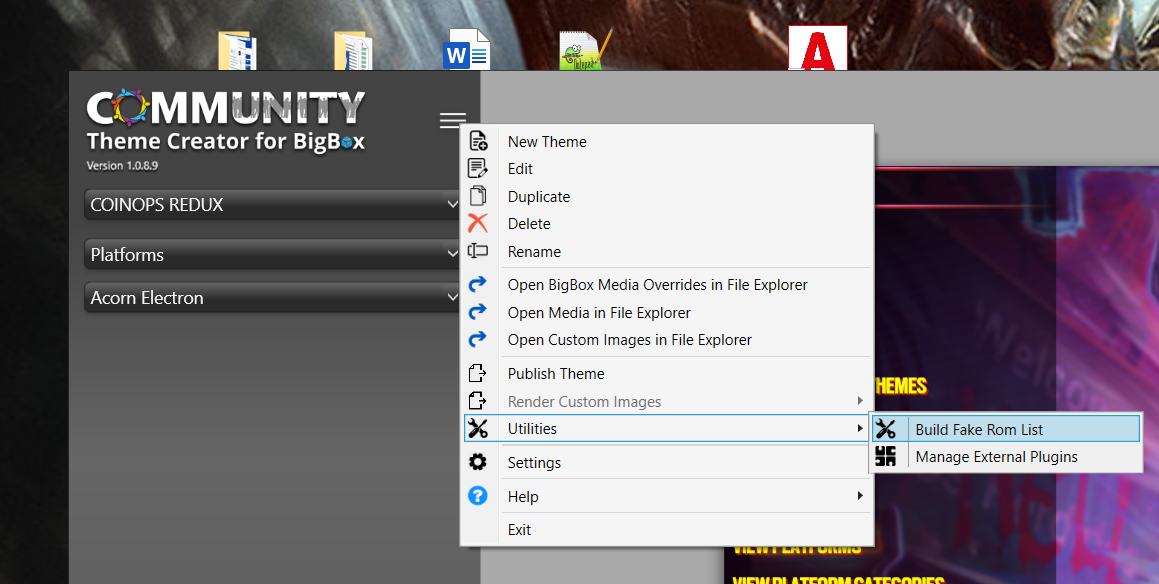Click blue arrow icon beside Open Media

click(478, 312)
